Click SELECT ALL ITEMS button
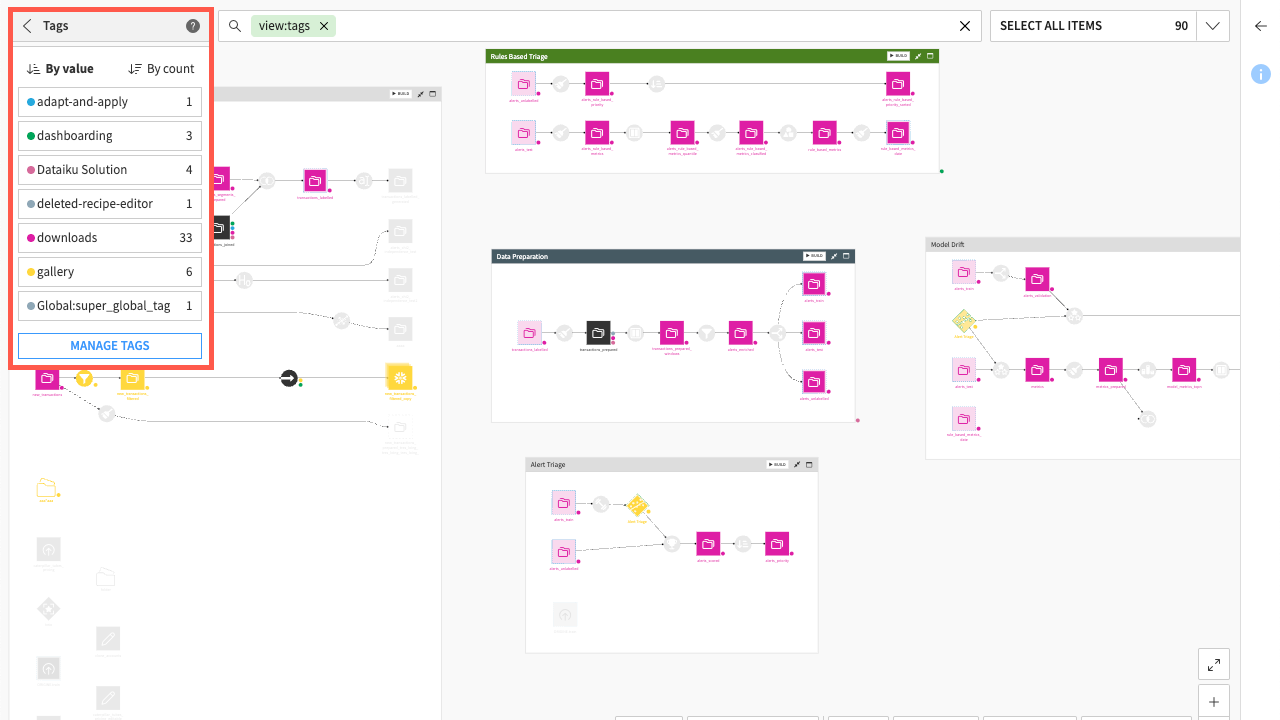The height and width of the screenshot is (720, 1280). tap(1093, 26)
